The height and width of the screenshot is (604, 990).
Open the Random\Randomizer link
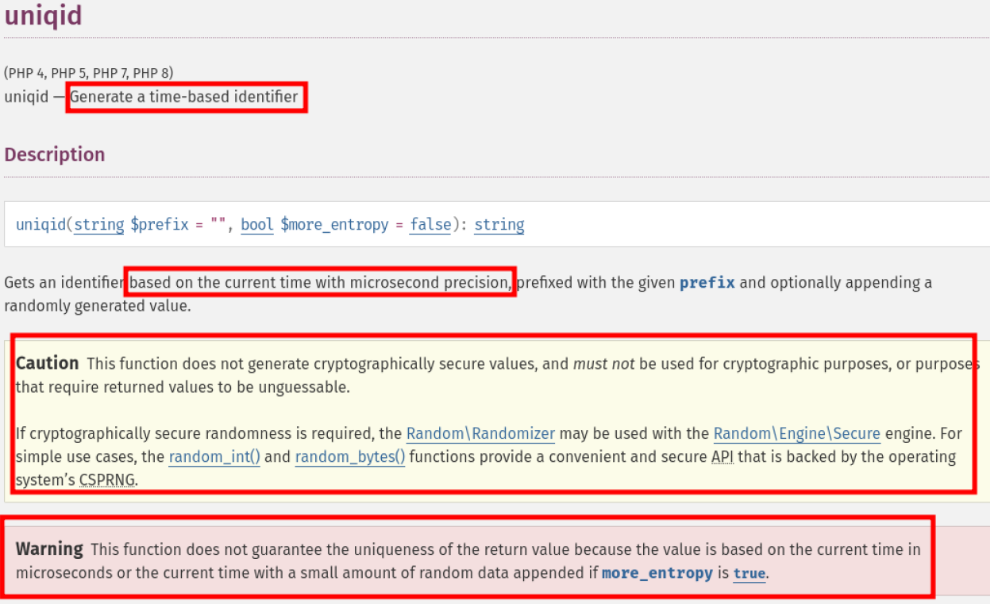[480, 434]
